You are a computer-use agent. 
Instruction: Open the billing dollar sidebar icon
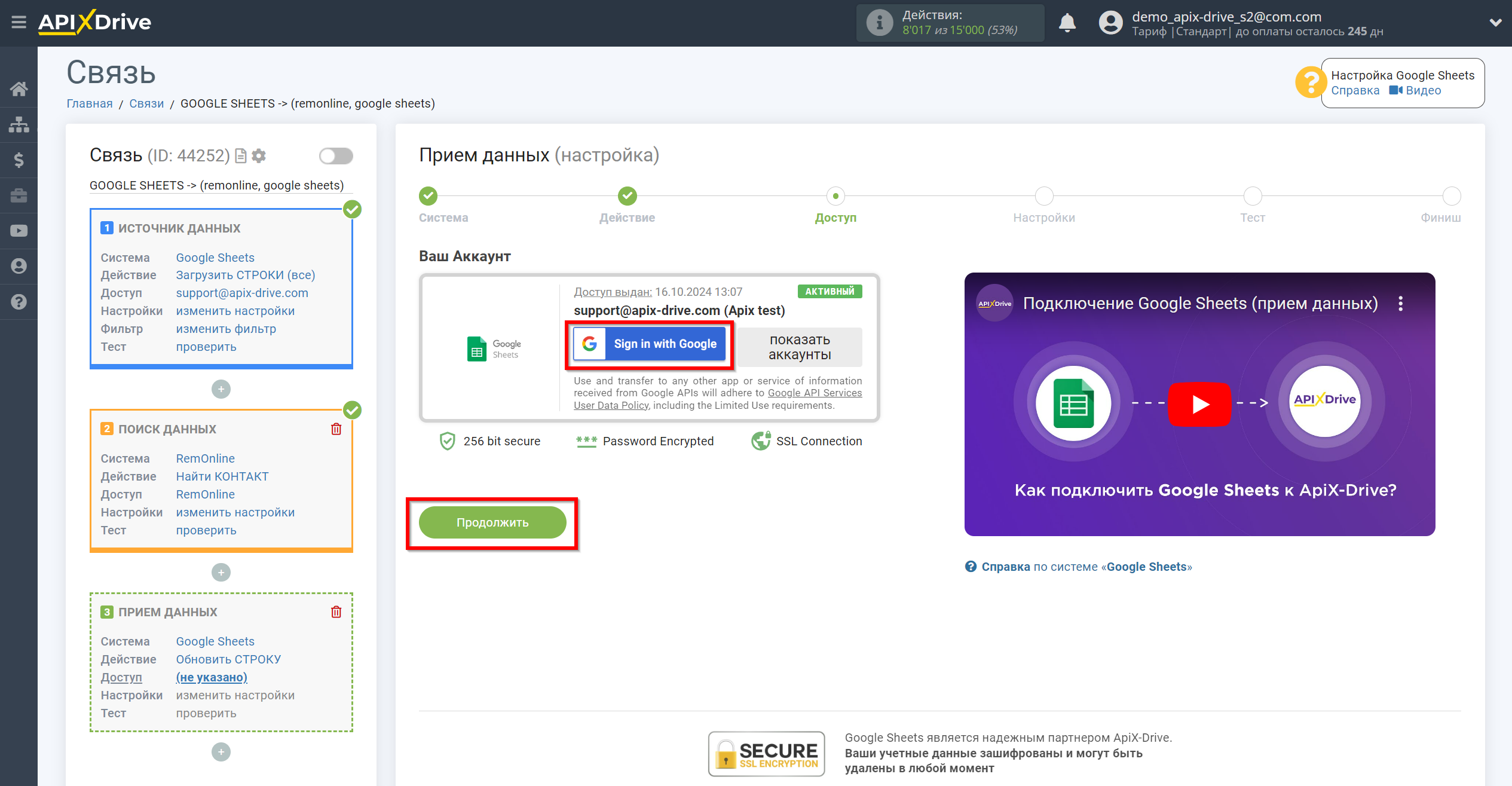[x=19, y=160]
